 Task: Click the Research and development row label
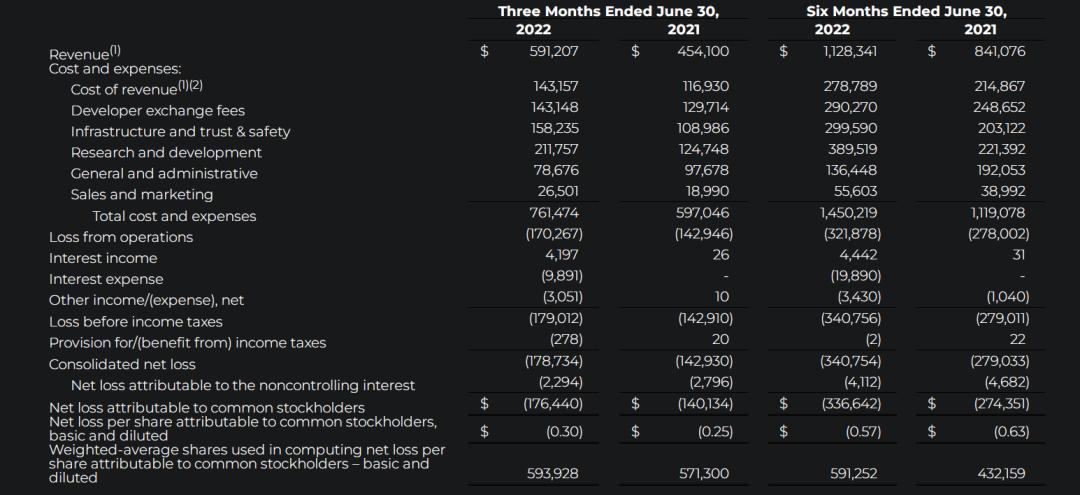pos(166,152)
